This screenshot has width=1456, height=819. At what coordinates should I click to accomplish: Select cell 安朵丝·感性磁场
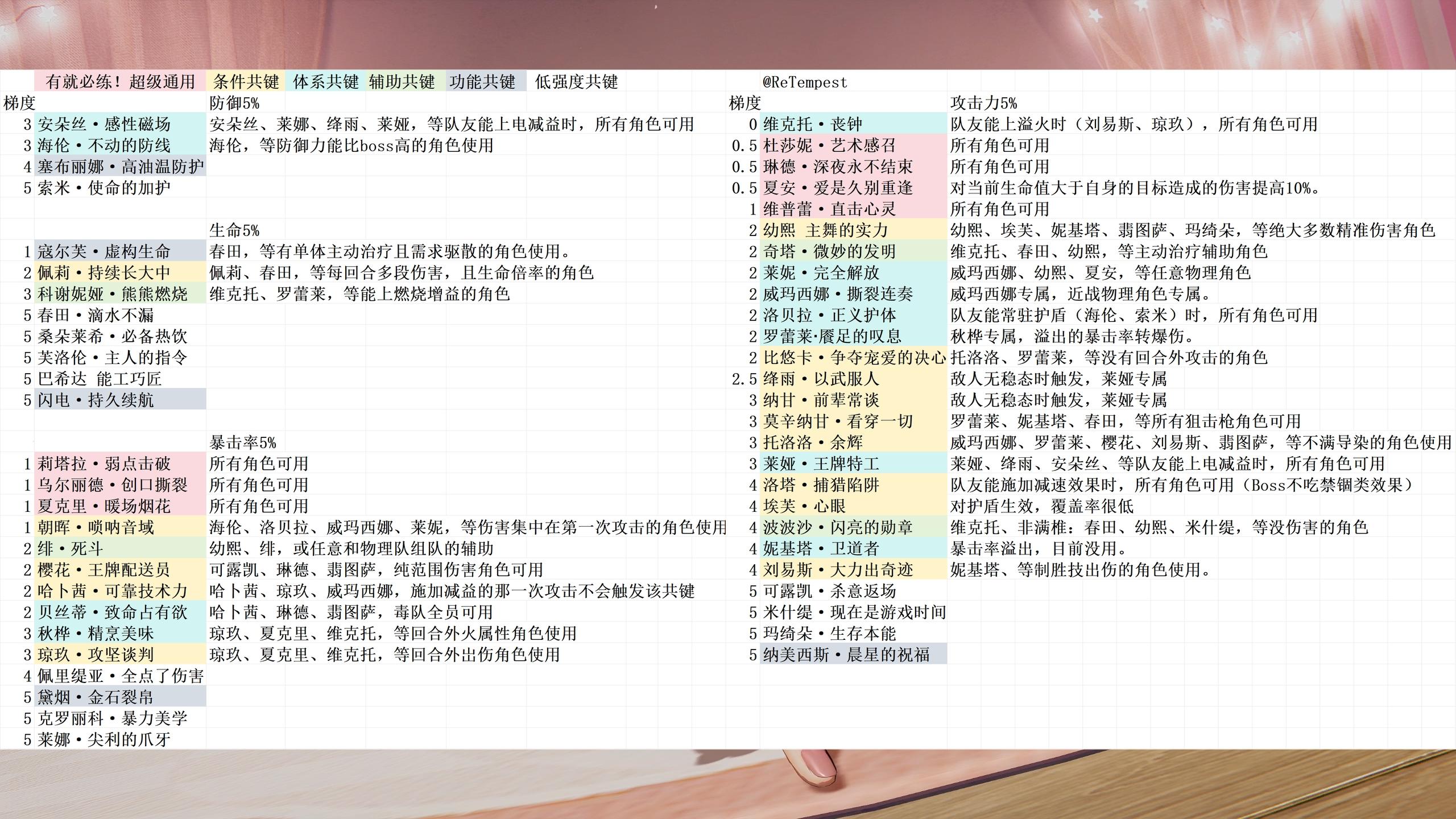pyautogui.click(x=104, y=124)
